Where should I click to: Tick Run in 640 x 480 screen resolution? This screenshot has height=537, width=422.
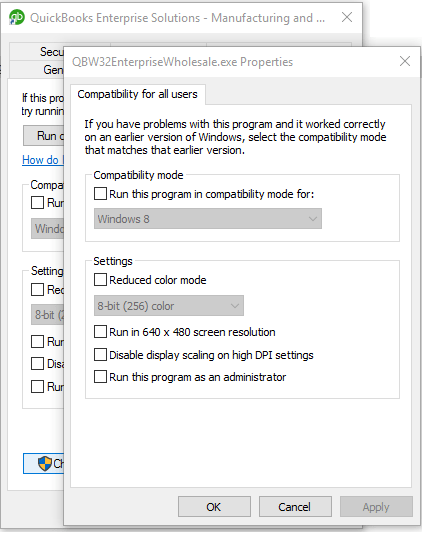point(100,332)
